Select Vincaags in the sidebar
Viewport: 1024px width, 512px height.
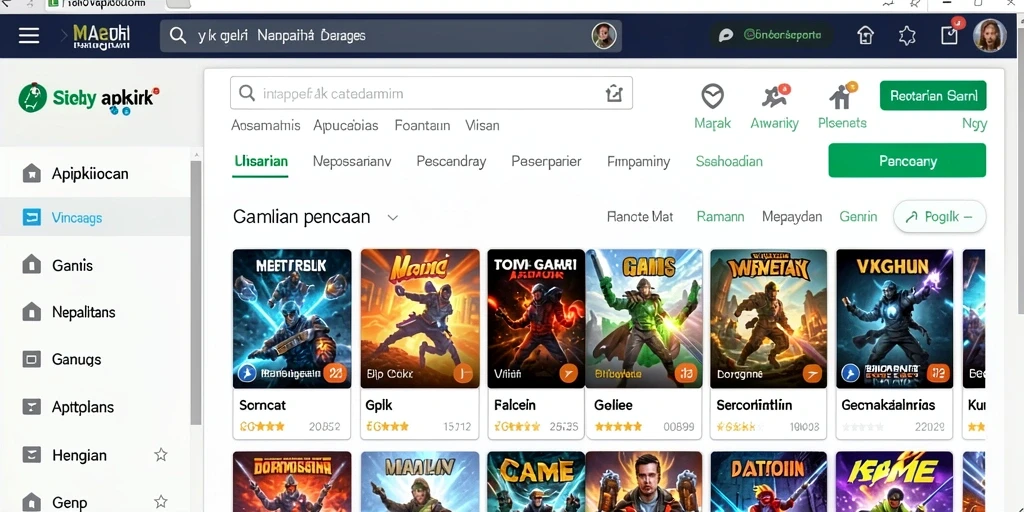[95, 217]
